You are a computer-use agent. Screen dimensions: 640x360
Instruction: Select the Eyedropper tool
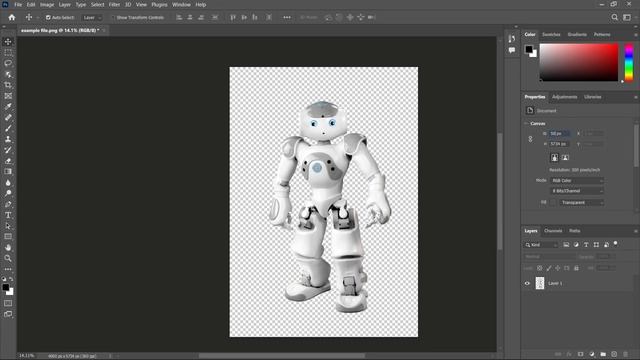(8, 107)
